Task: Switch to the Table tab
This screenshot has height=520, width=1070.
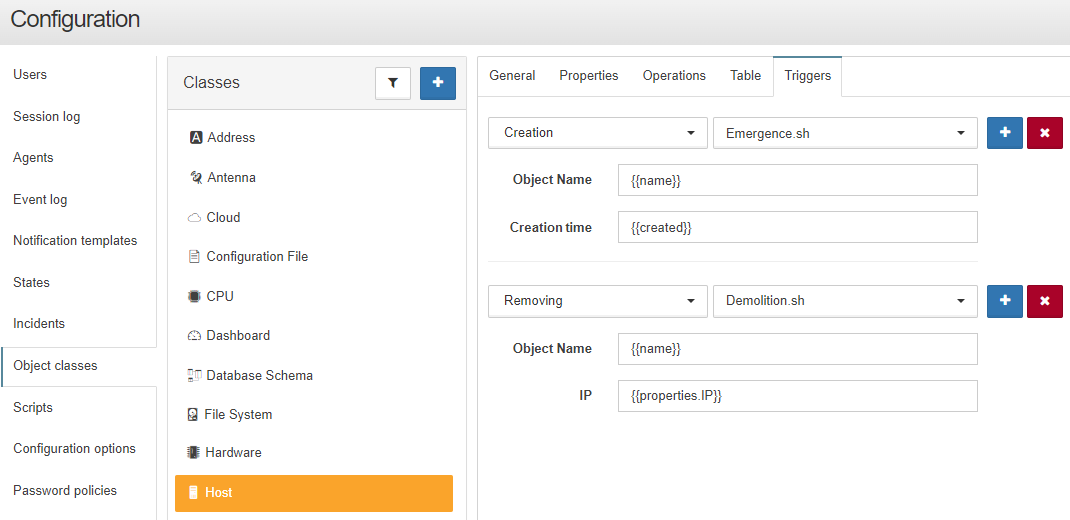Action: coord(745,76)
